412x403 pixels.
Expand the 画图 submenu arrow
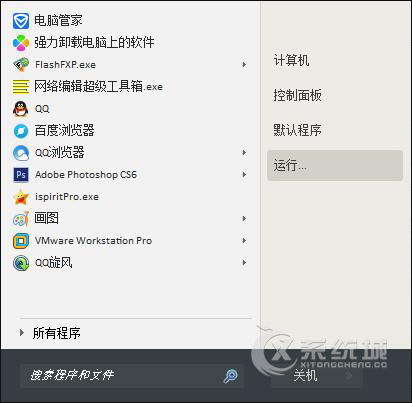244,219
